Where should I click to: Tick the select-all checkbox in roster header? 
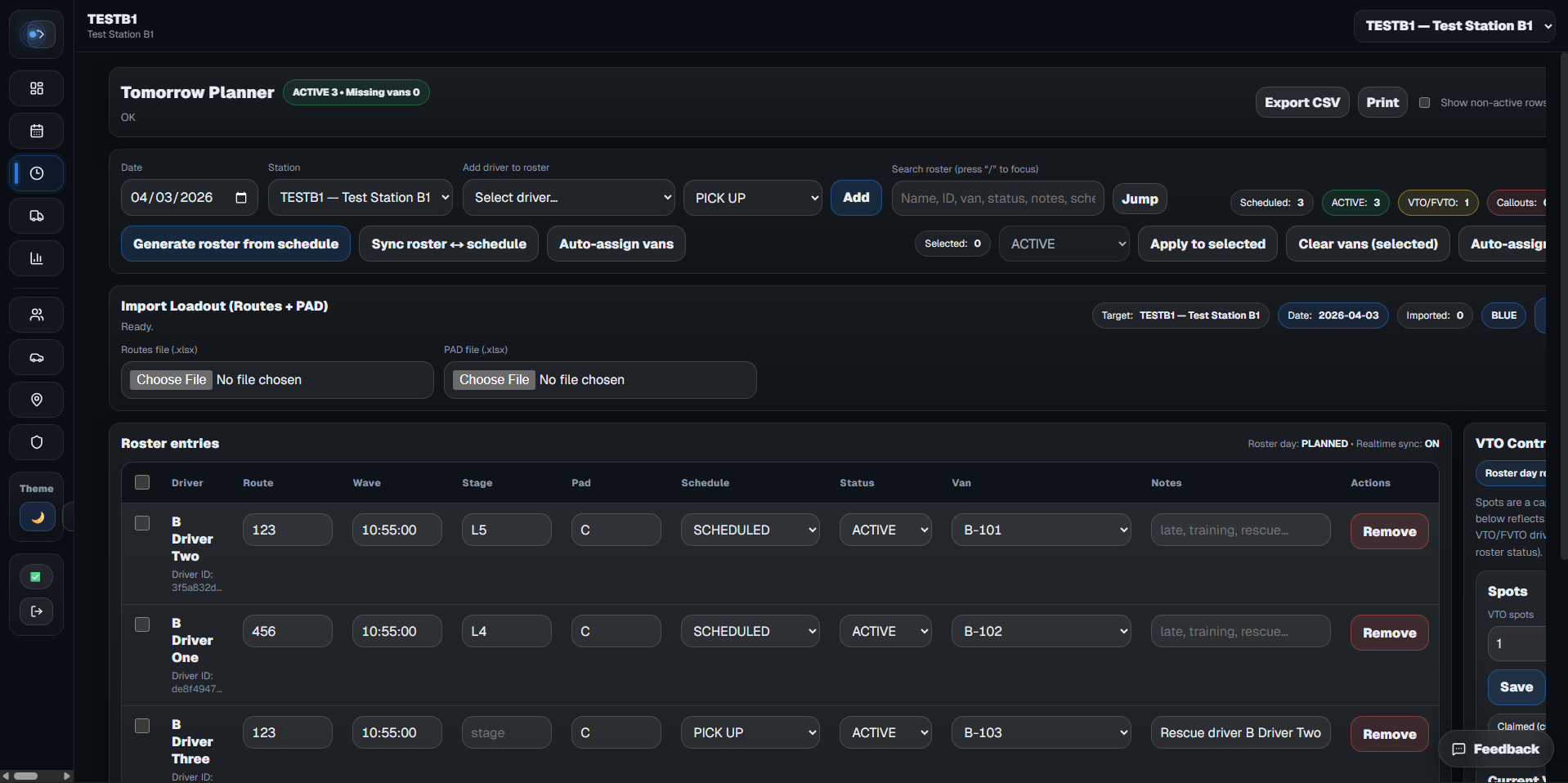[142, 482]
